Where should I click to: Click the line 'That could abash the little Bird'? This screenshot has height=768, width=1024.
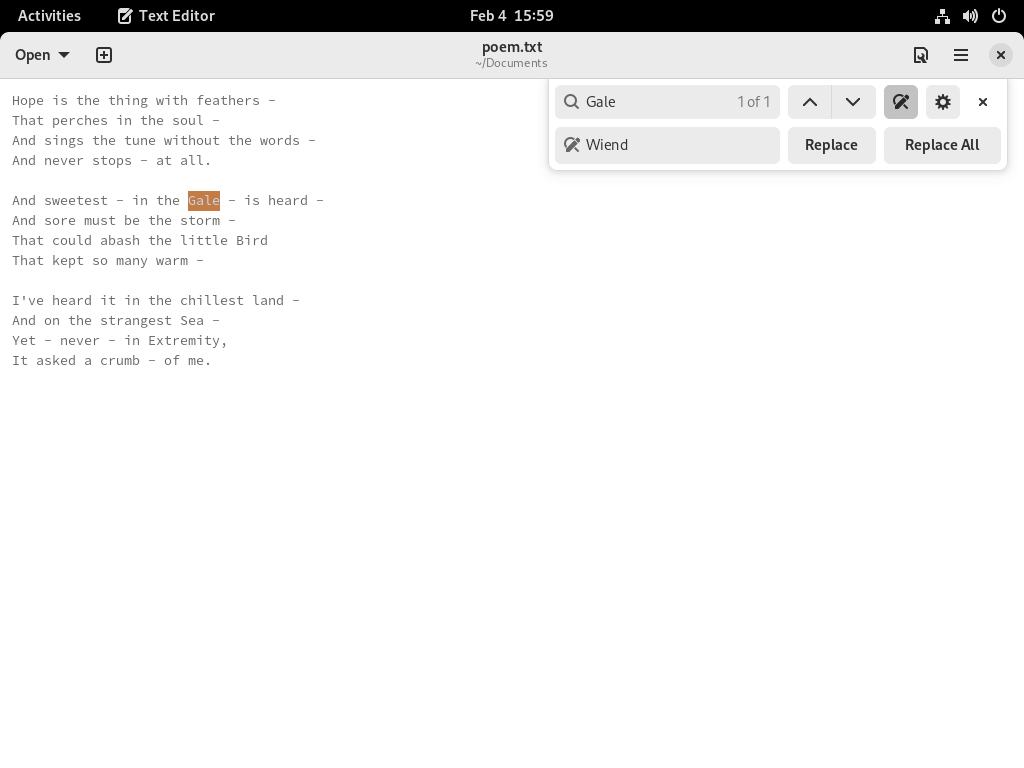point(140,240)
